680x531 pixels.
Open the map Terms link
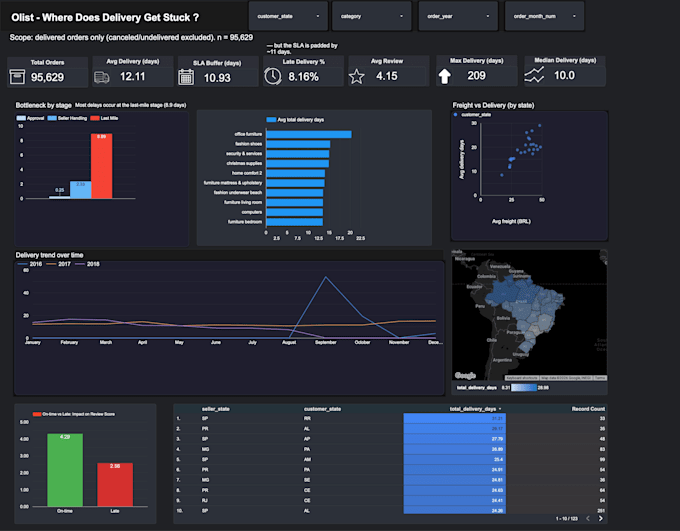pyautogui.click(x=600, y=378)
